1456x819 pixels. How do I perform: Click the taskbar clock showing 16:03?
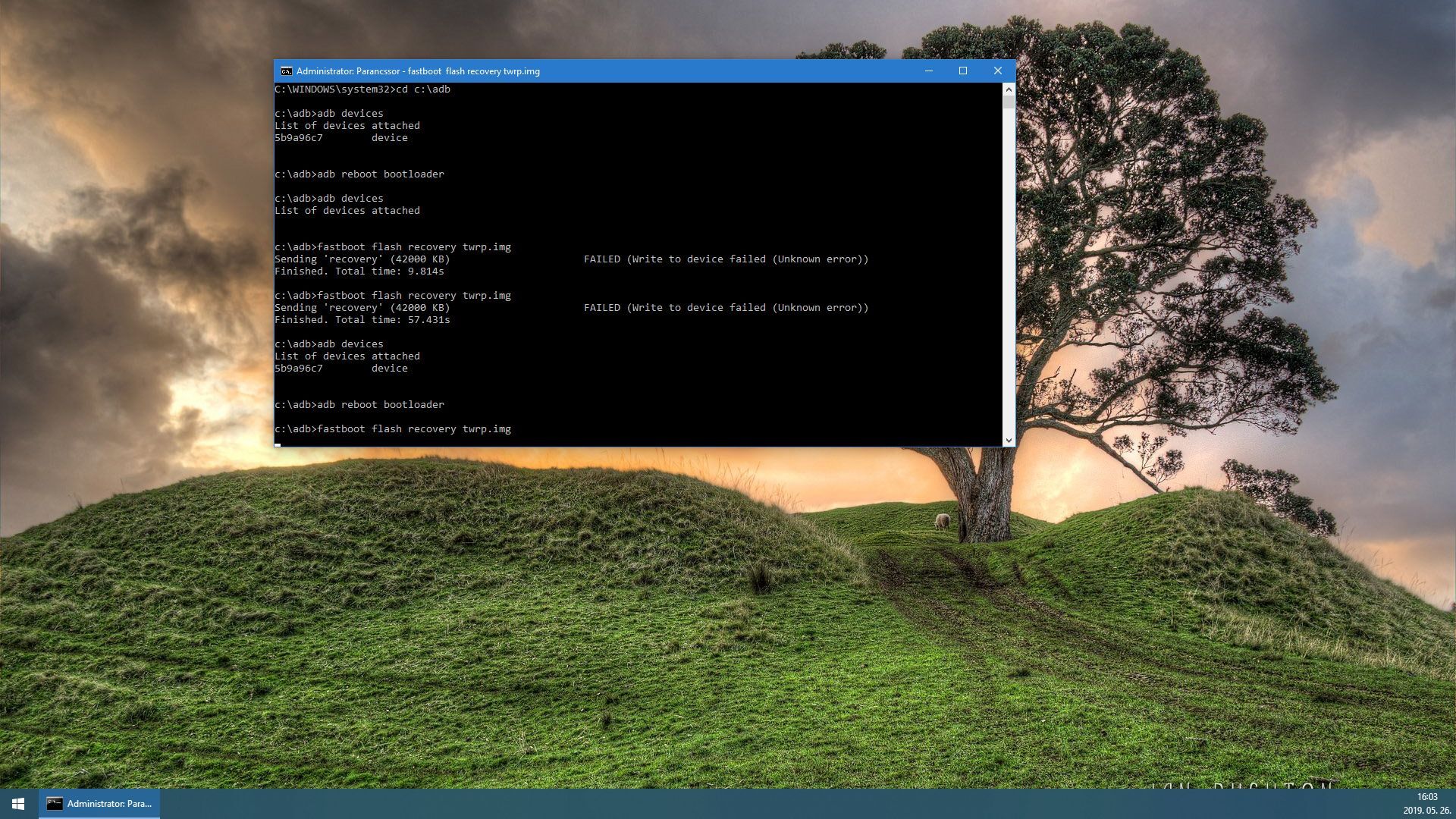coord(1427,797)
